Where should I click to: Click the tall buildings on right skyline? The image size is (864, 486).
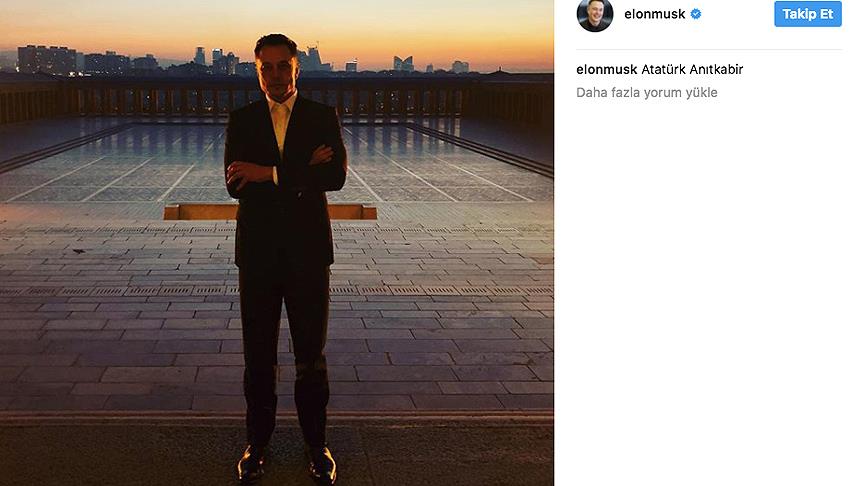point(403,63)
